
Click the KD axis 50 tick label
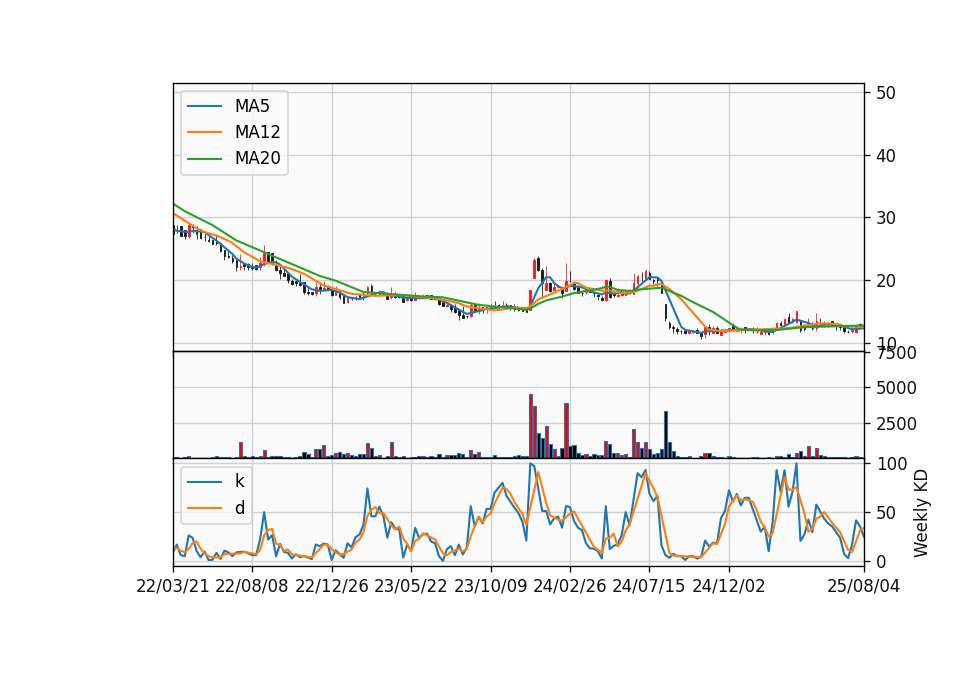click(x=885, y=513)
